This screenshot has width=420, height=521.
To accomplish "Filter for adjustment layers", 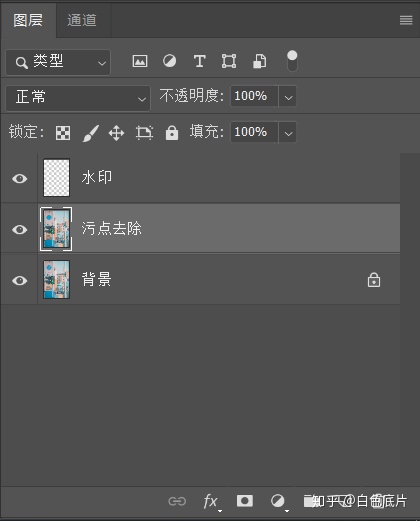I will pos(169,61).
